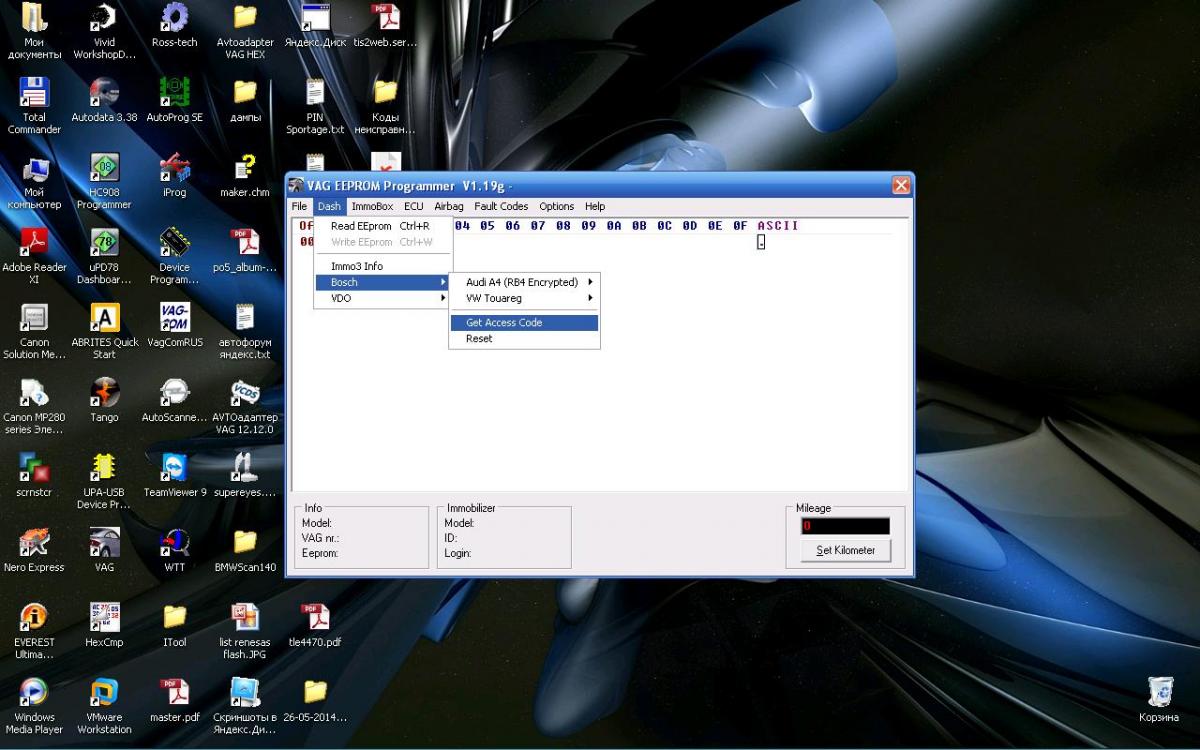Open the Help menu
Image resolution: width=1200 pixels, height=750 pixels.
[595, 206]
